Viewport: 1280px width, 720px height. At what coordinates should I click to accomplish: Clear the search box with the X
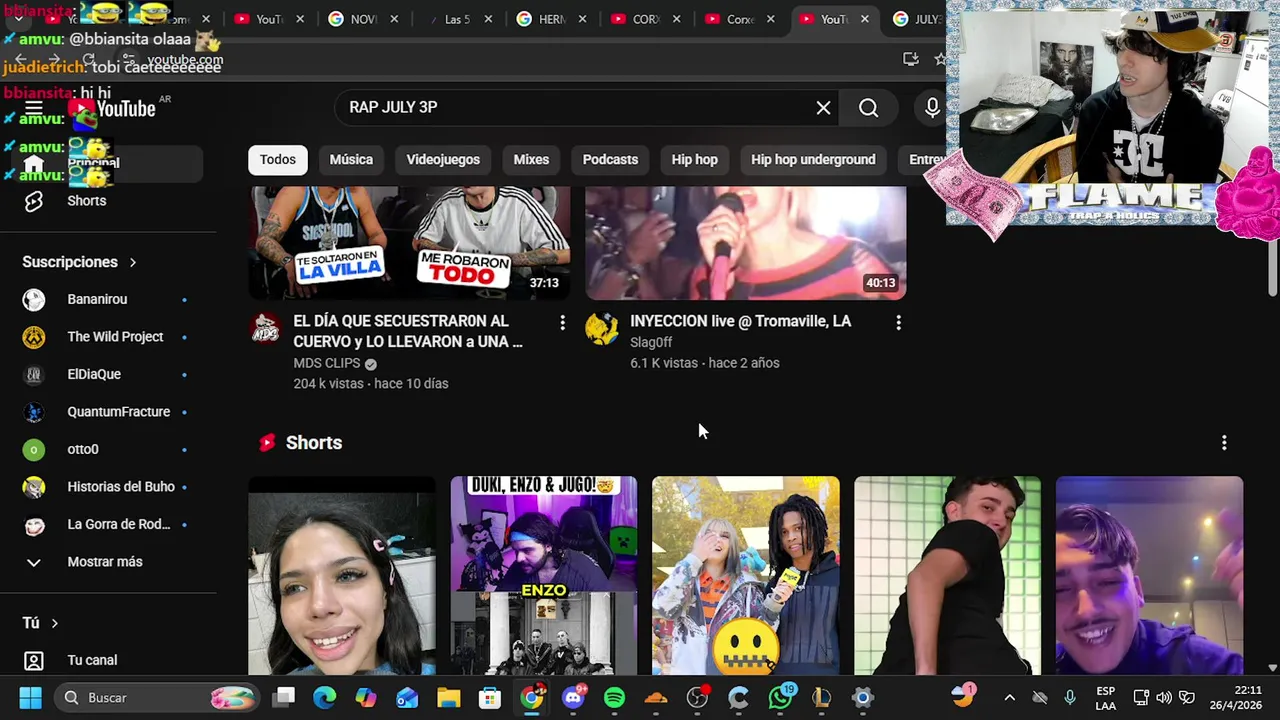pyautogui.click(x=823, y=108)
